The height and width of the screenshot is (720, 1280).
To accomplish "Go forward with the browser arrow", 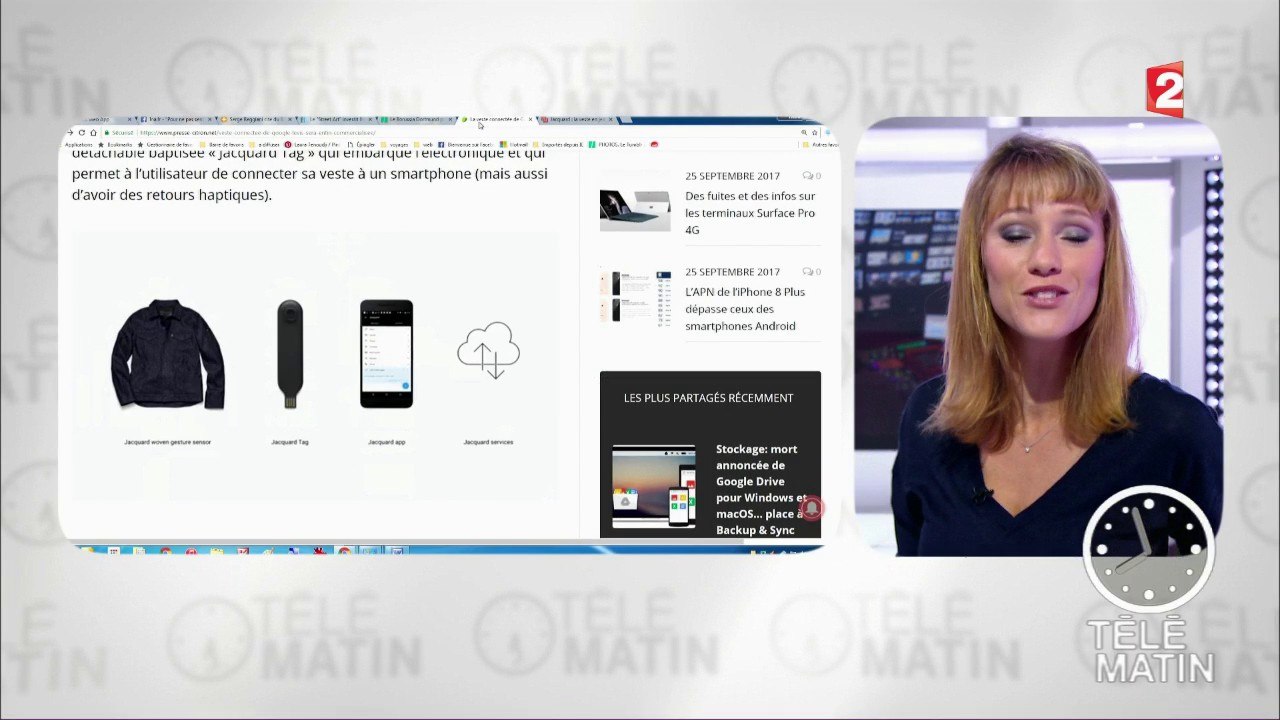I will click(70, 132).
